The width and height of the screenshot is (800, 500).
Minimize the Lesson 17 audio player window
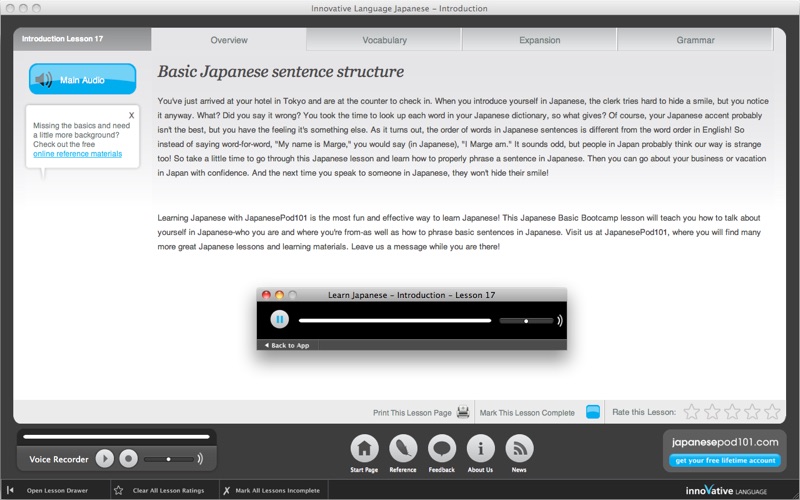[x=279, y=295]
